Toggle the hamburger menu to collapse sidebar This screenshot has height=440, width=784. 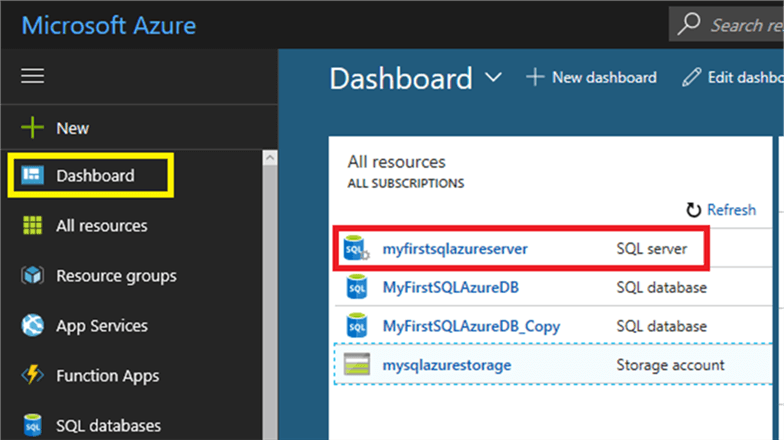point(33,77)
